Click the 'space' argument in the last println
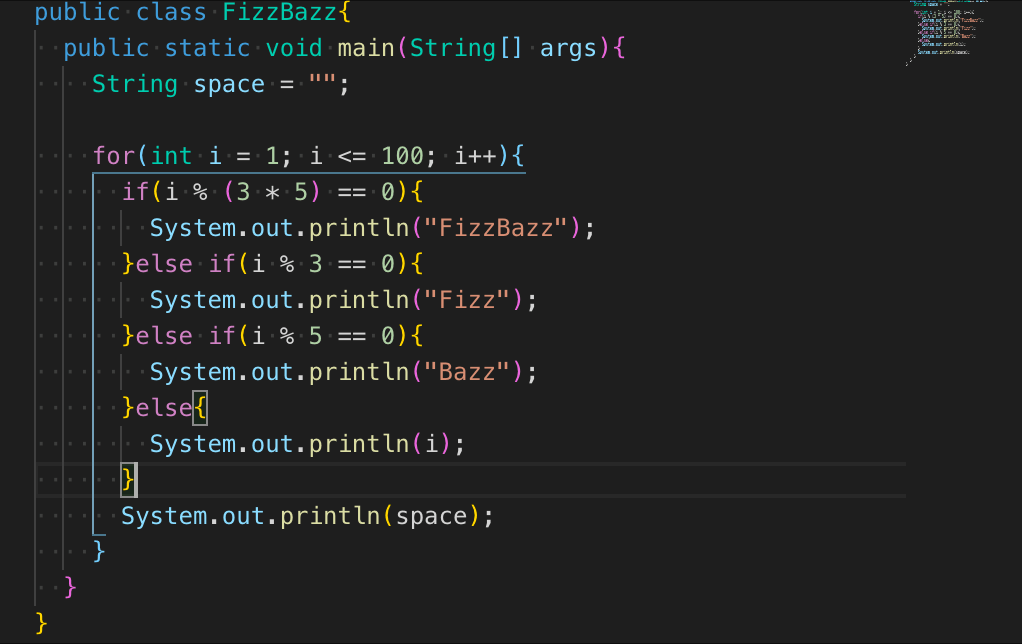Screen dimensions: 1022x644 431,516
